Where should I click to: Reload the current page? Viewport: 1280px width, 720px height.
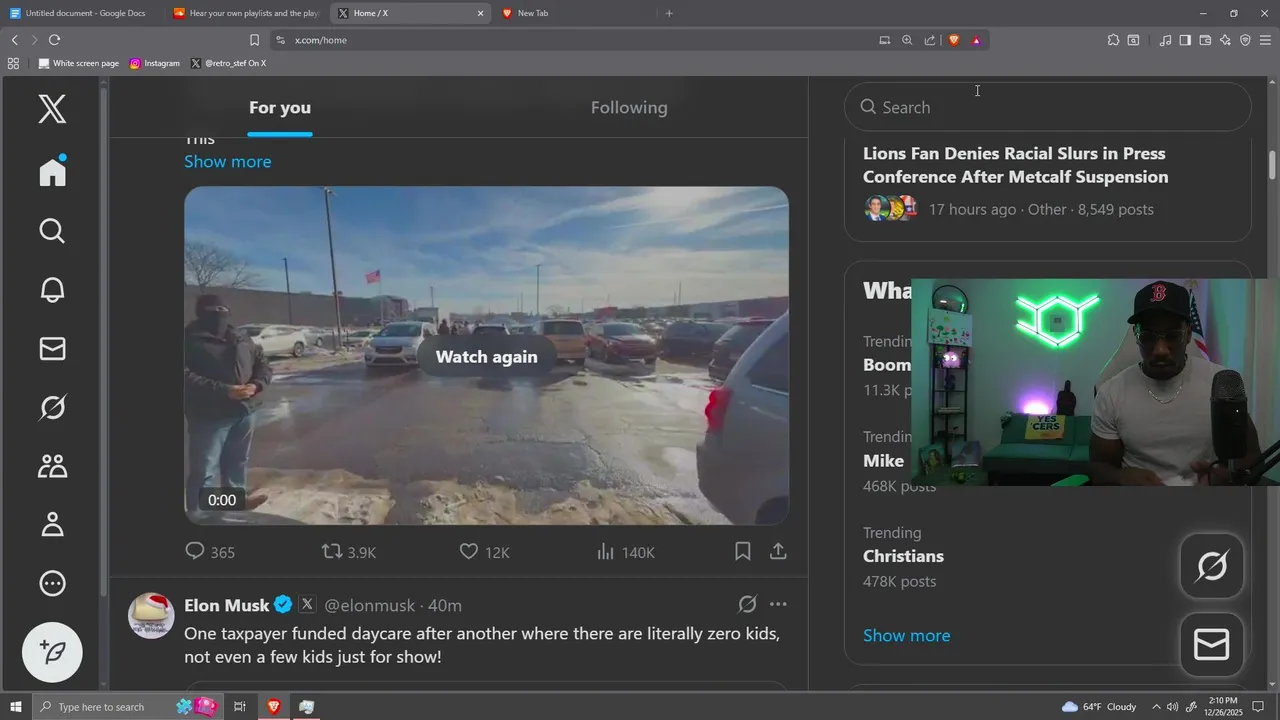54,40
